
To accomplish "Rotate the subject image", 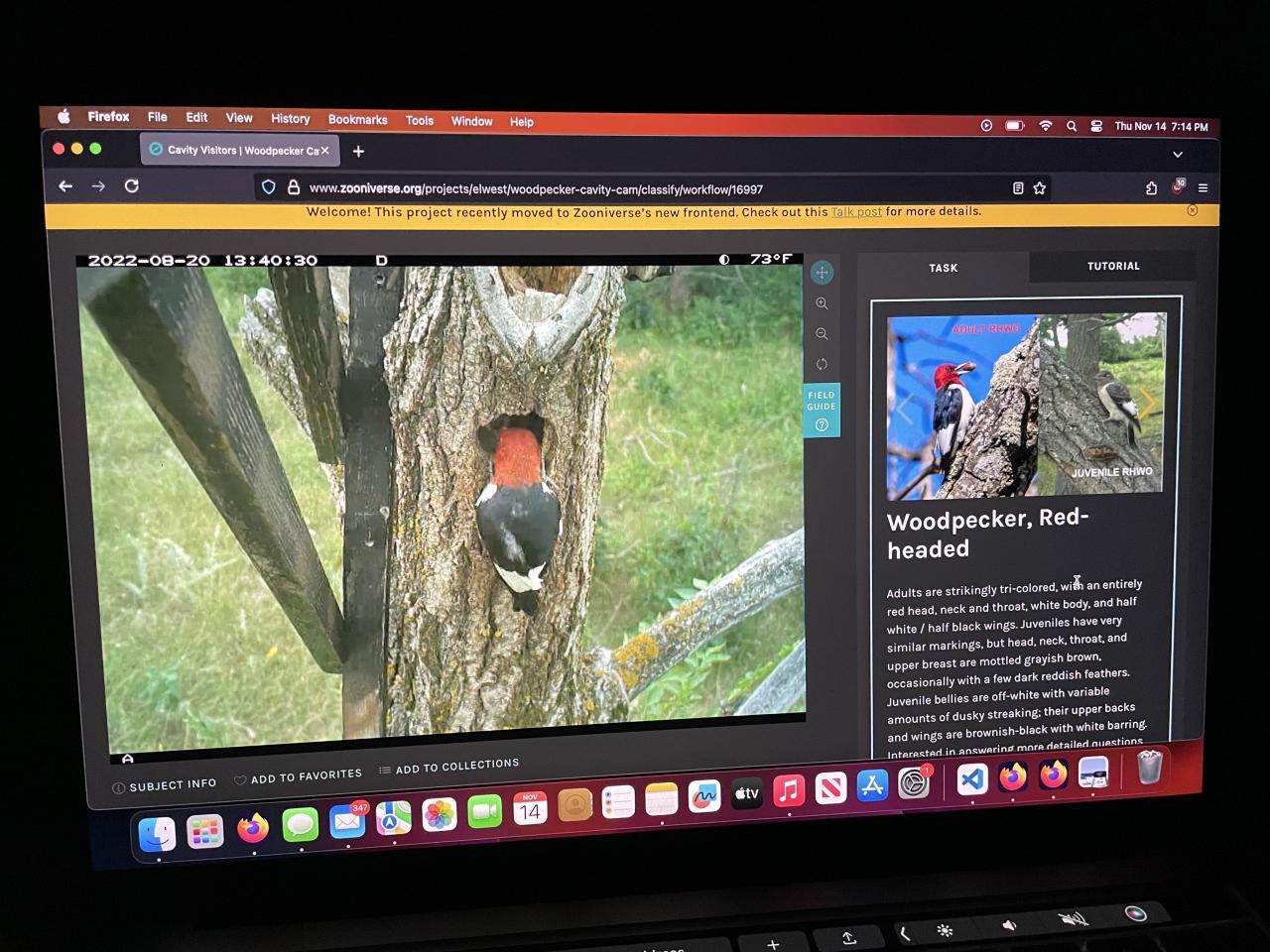I will tap(822, 364).
